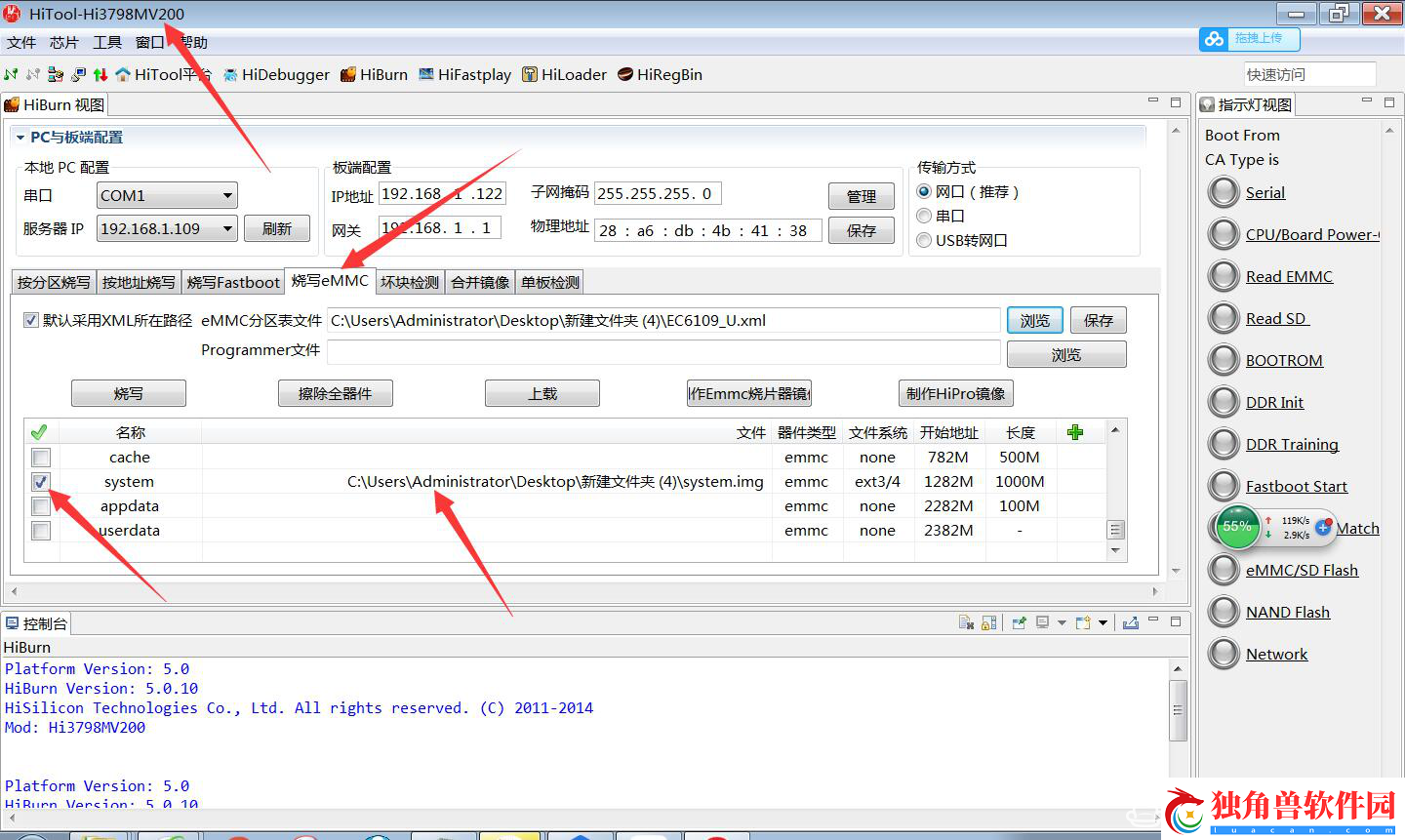The height and width of the screenshot is (840, 1405).
Task: Open the HiBurn tool from toolbar
Action: pyautogui.click(x=374, y=74)
